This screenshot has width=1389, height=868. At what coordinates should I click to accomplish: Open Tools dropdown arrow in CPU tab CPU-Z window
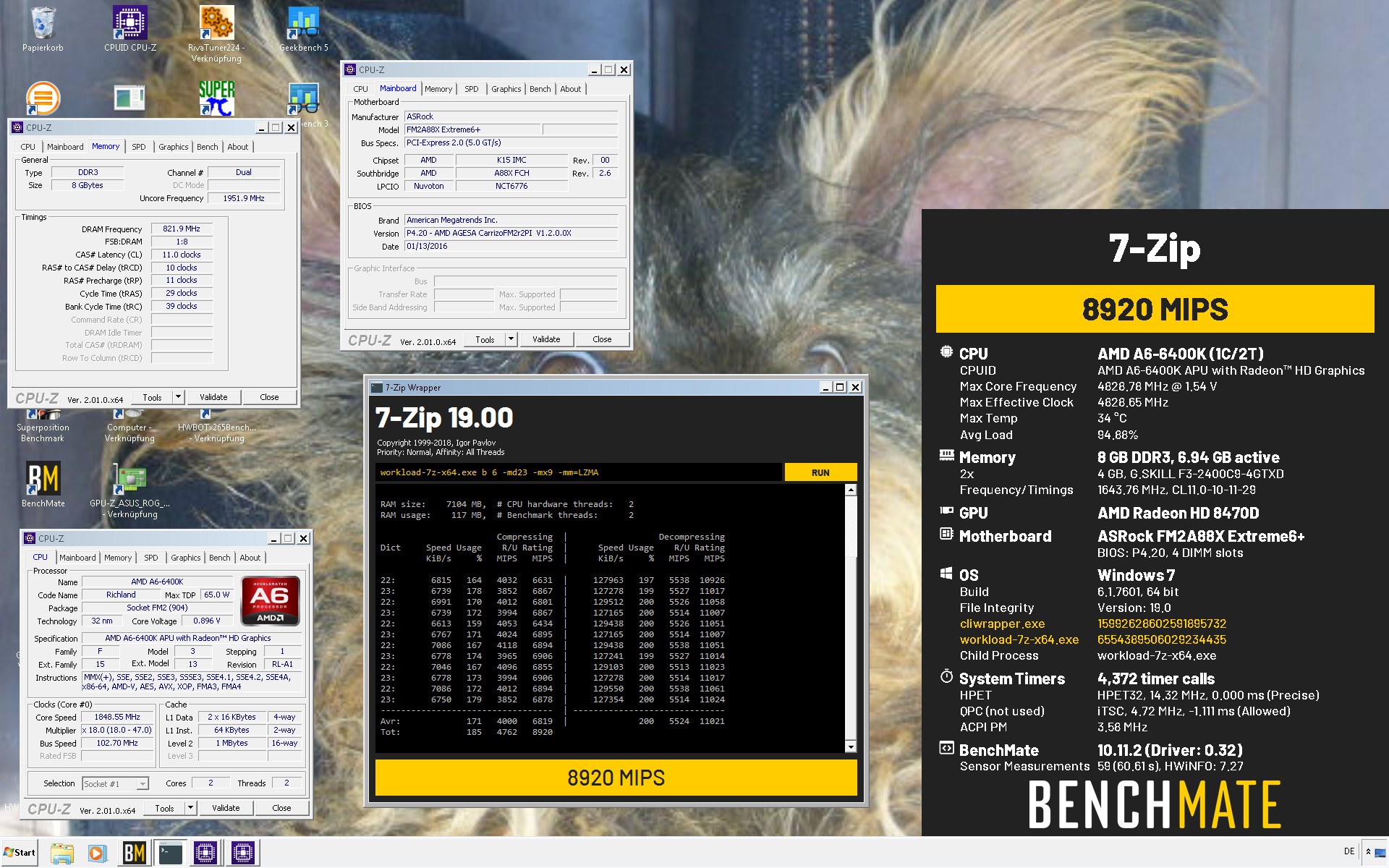click(x=190, y=808)
